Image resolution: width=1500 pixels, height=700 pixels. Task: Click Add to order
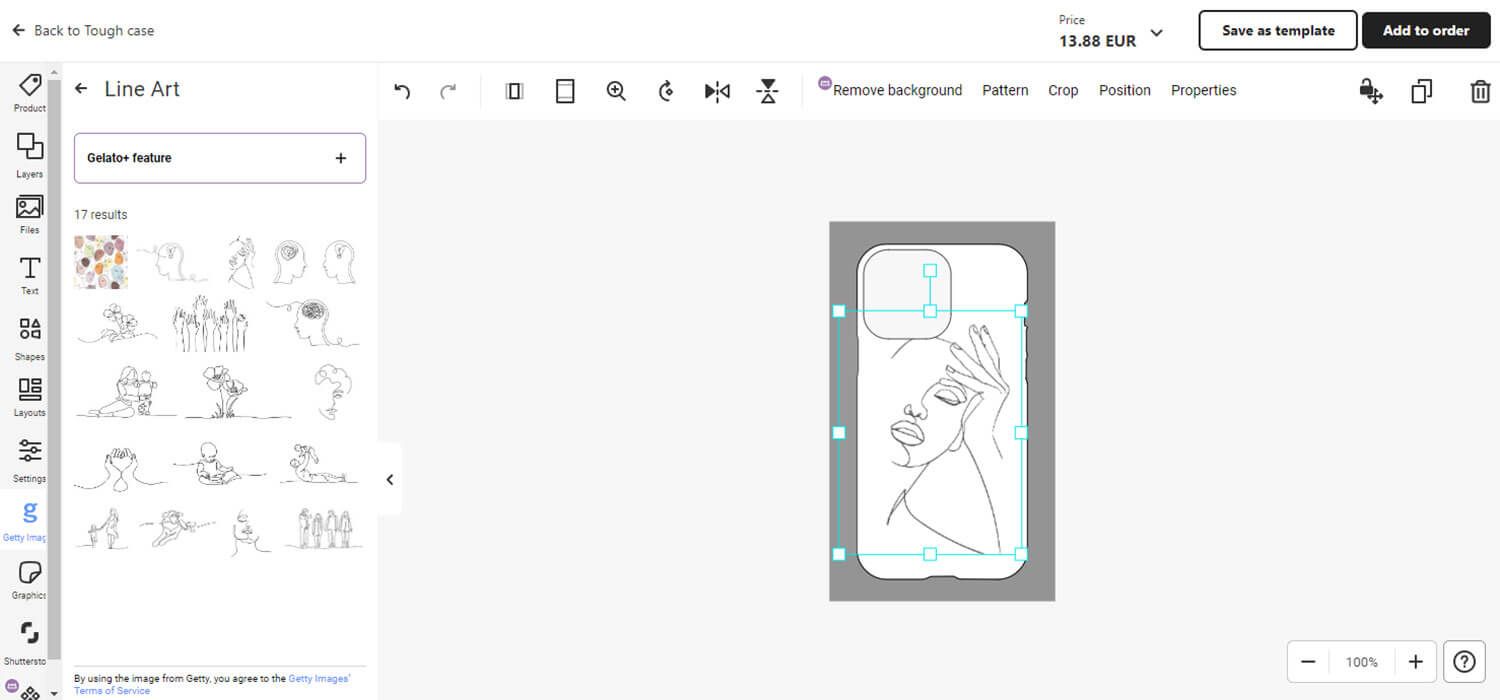coord(1426,30)
